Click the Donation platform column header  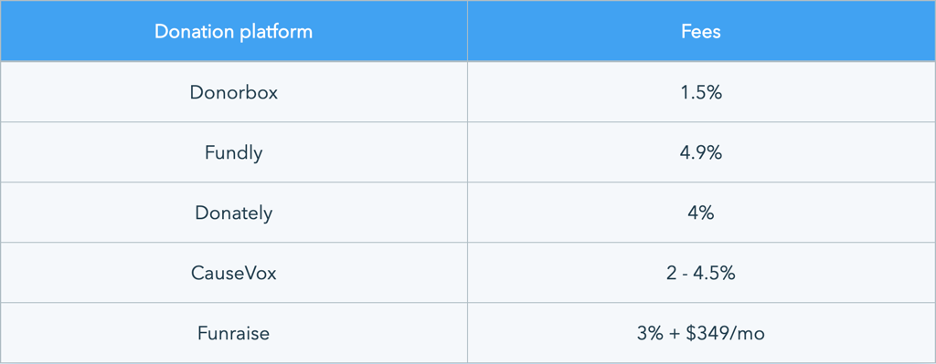point(233,31)
